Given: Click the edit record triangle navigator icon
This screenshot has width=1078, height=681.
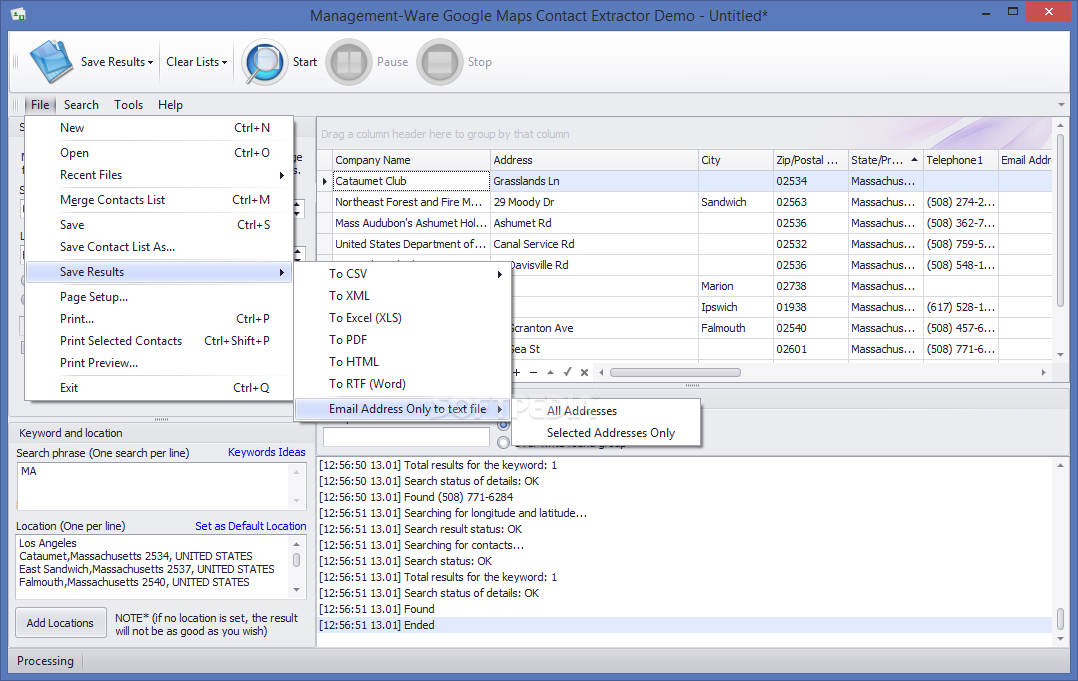Looking at the screenshot, I should [x=550, y=372].
